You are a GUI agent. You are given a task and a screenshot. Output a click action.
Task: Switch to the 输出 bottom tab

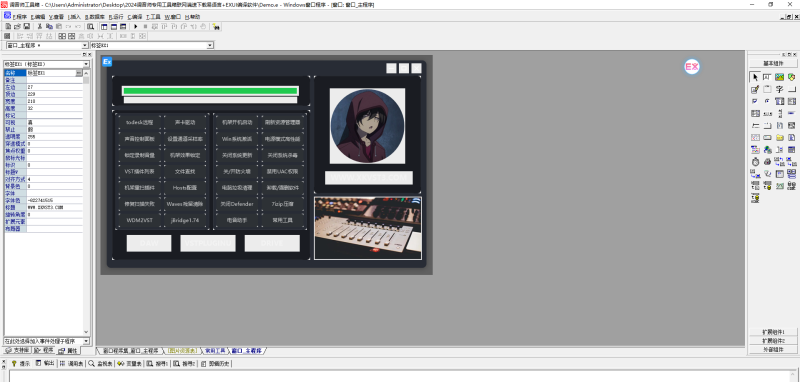tap(45, 364)
